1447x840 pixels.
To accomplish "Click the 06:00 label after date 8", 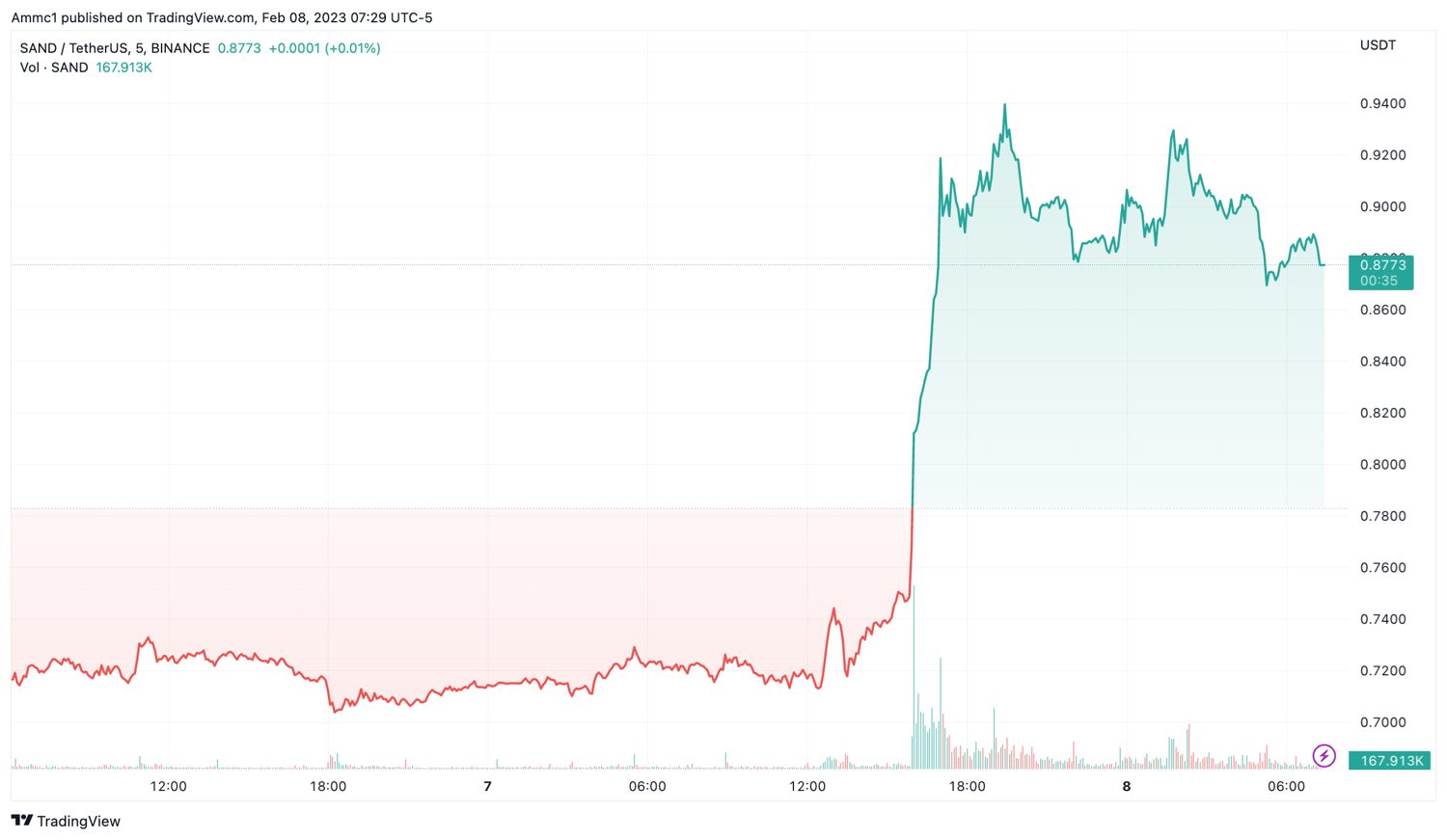I will 1286,786.
